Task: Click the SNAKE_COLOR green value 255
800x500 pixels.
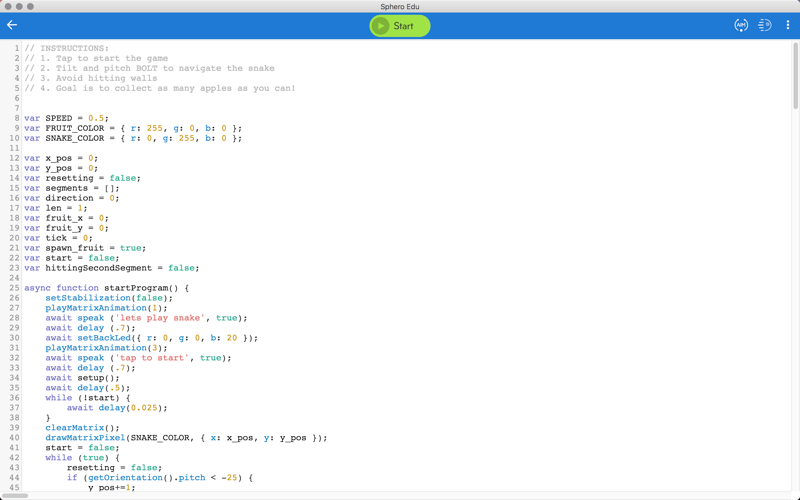Action: 186,138
